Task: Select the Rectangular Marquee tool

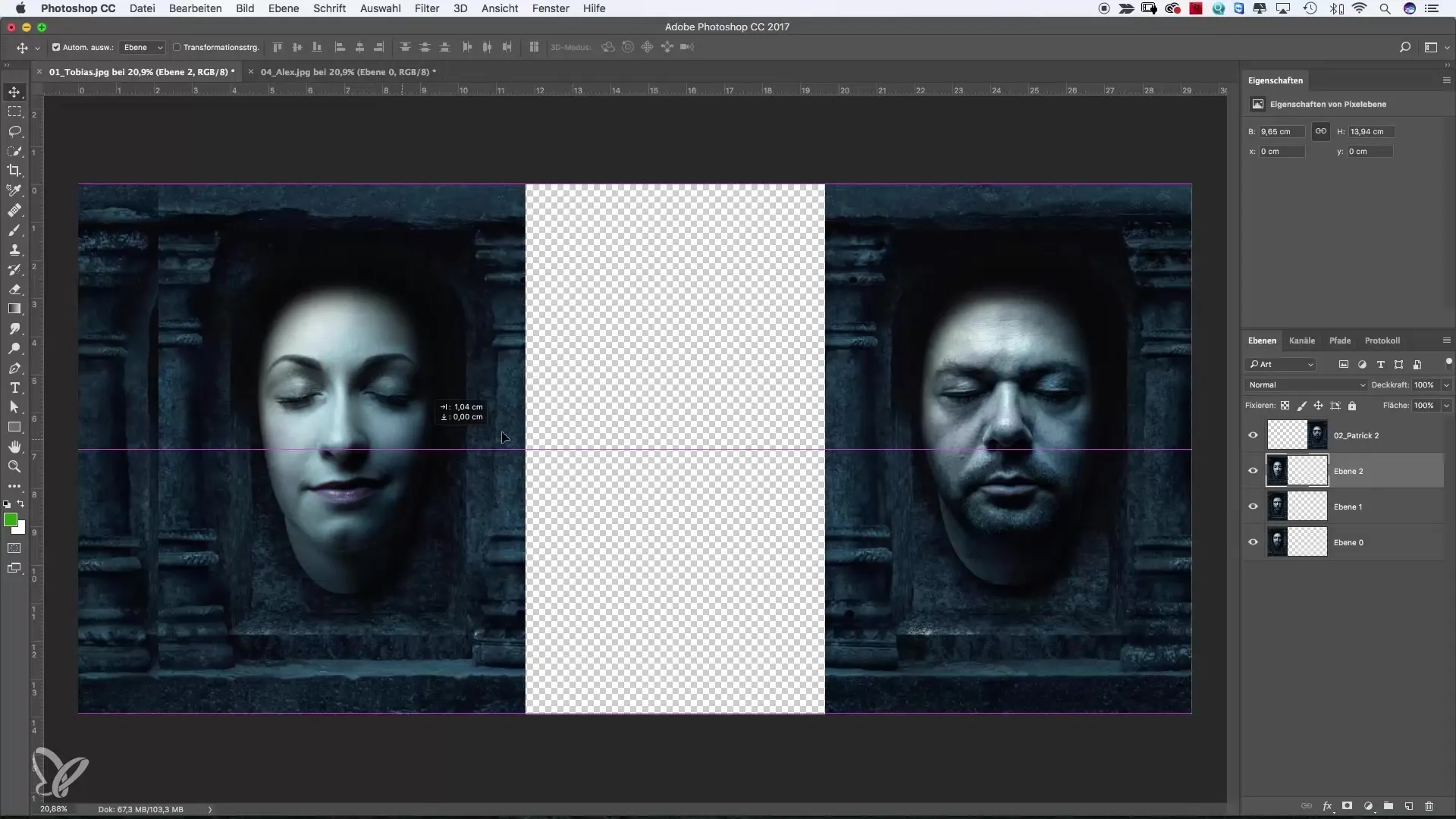Action: pyautogui.click(x=14, y=111)
